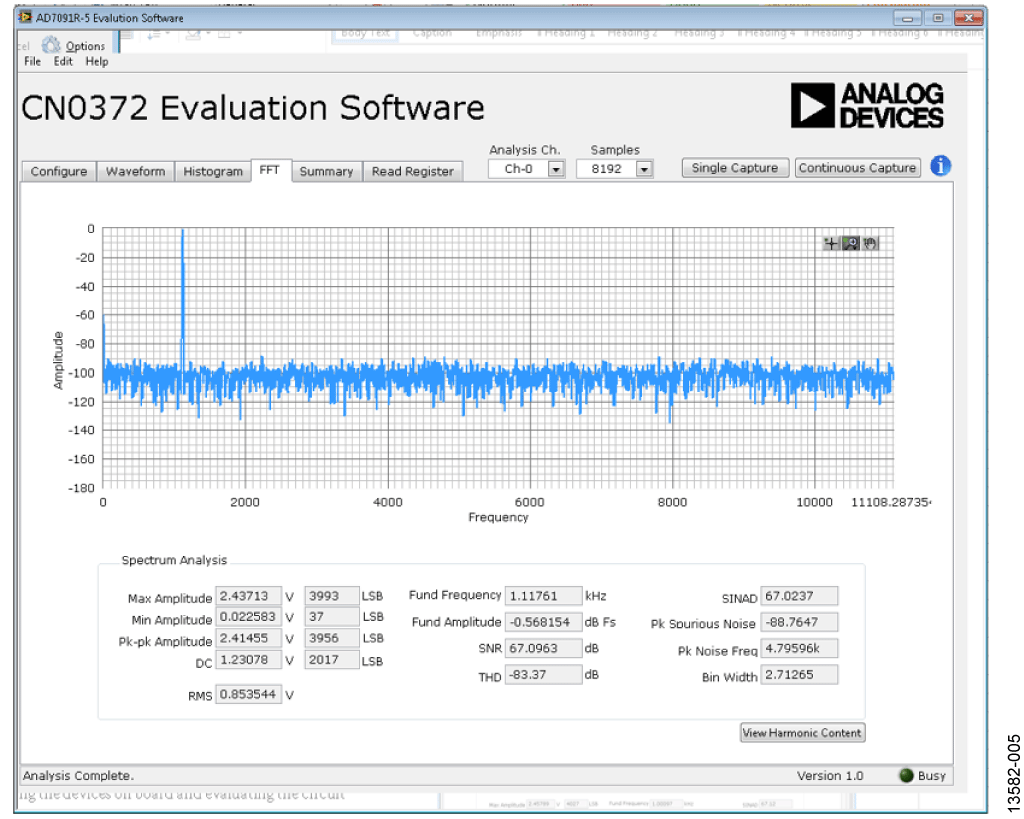Open the Help menu
1024x819 pixels.
pos(97,61)
